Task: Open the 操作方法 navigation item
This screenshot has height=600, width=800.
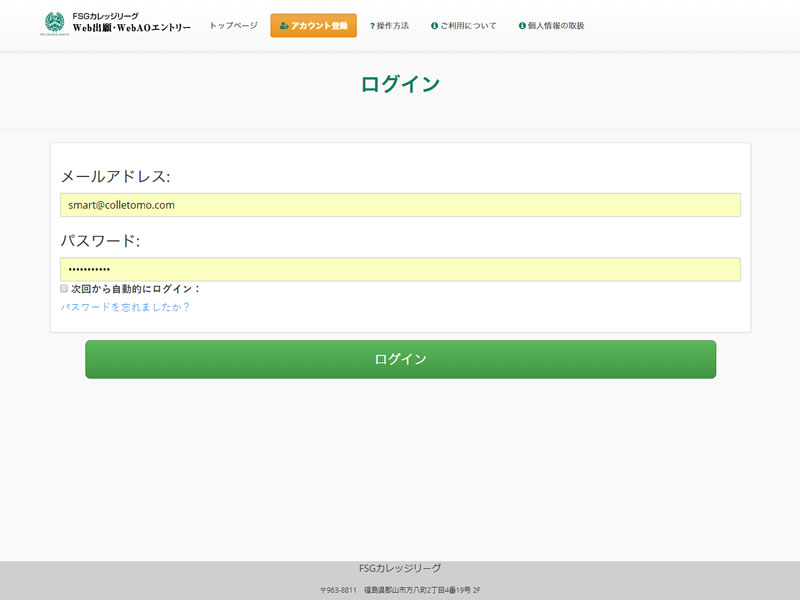Action: (x=393, y=26)
